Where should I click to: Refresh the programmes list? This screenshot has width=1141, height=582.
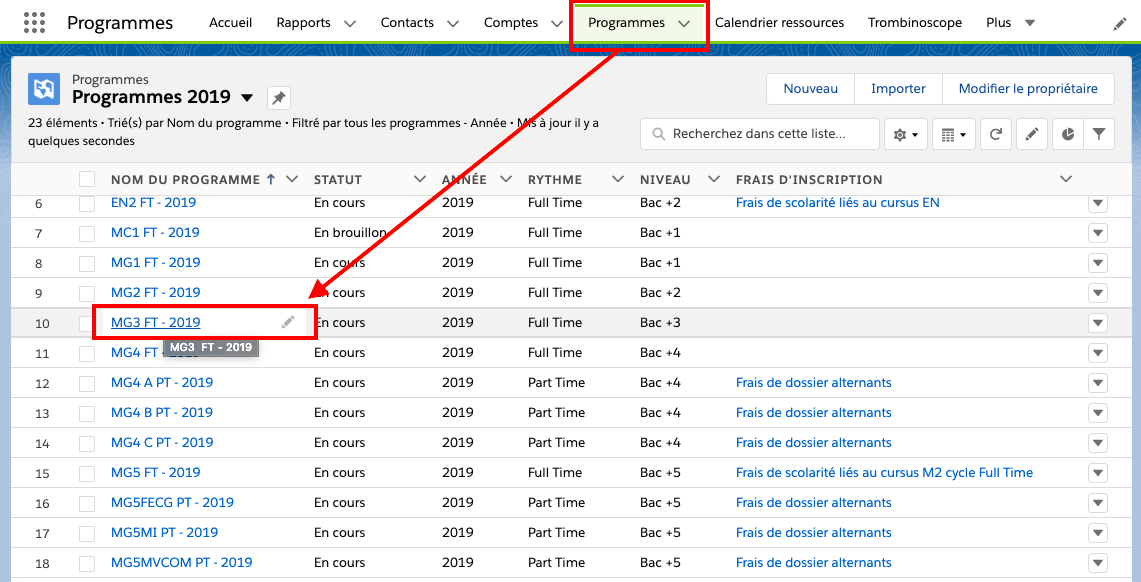(995, 134)
